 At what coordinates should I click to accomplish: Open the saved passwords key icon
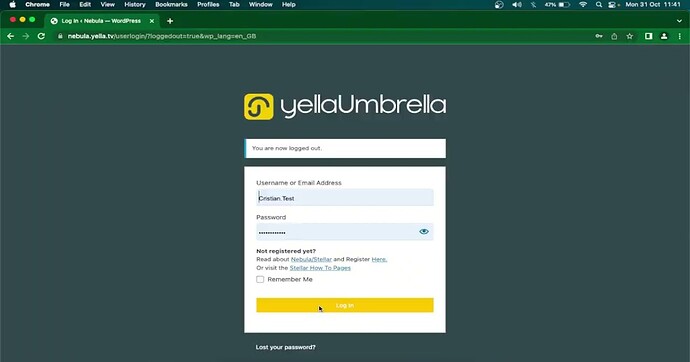[x=599, y=36]
